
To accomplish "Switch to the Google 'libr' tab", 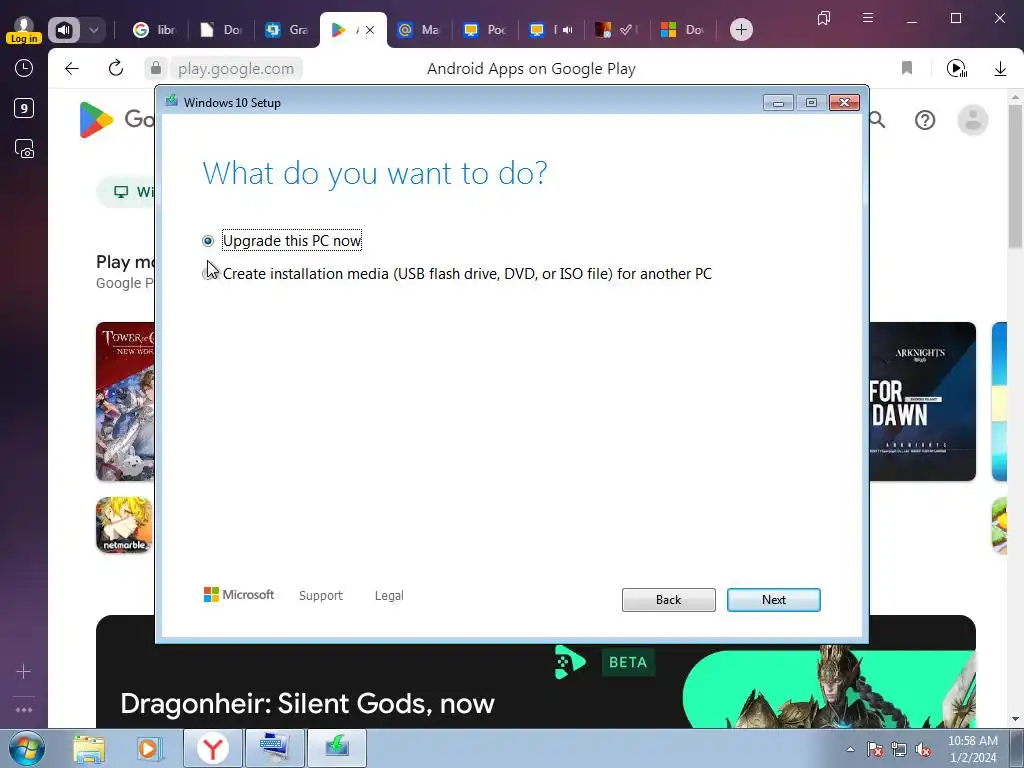I will [154, 30].
